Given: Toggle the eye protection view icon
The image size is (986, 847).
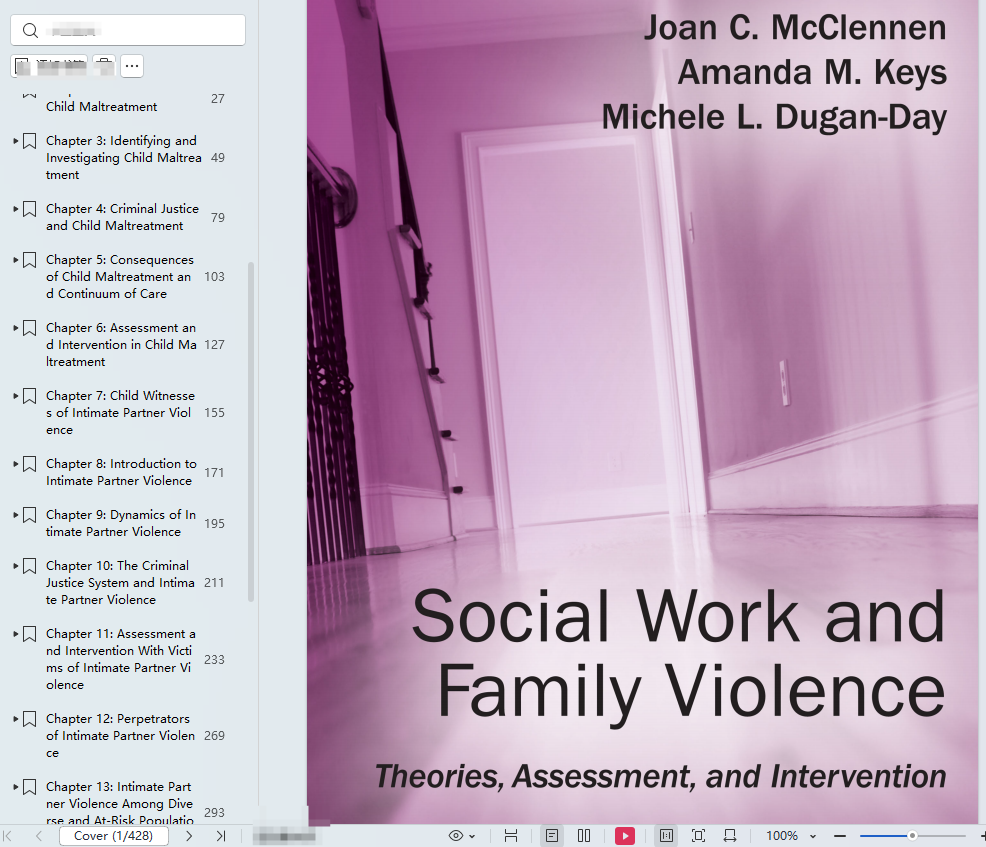Looking at the screenshot, I should [456, 836].
